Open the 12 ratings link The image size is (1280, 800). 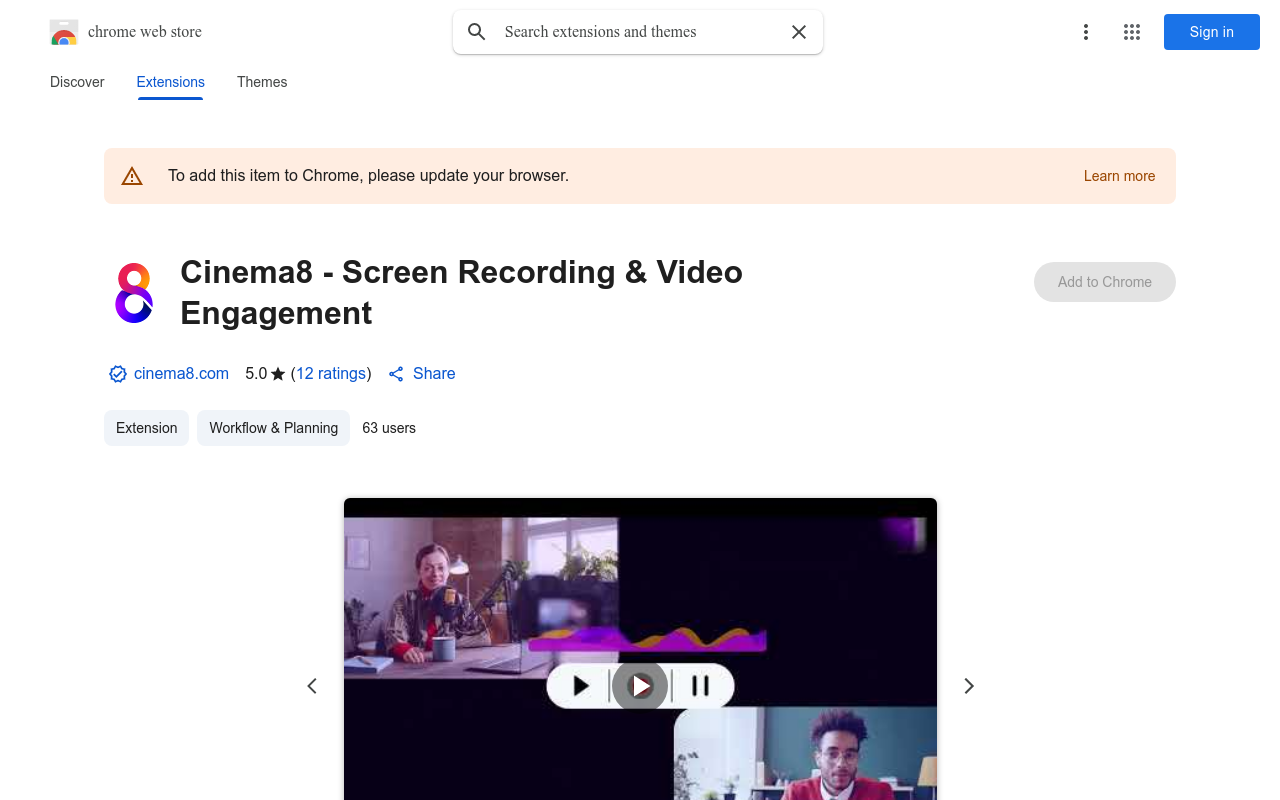(331, 373)
